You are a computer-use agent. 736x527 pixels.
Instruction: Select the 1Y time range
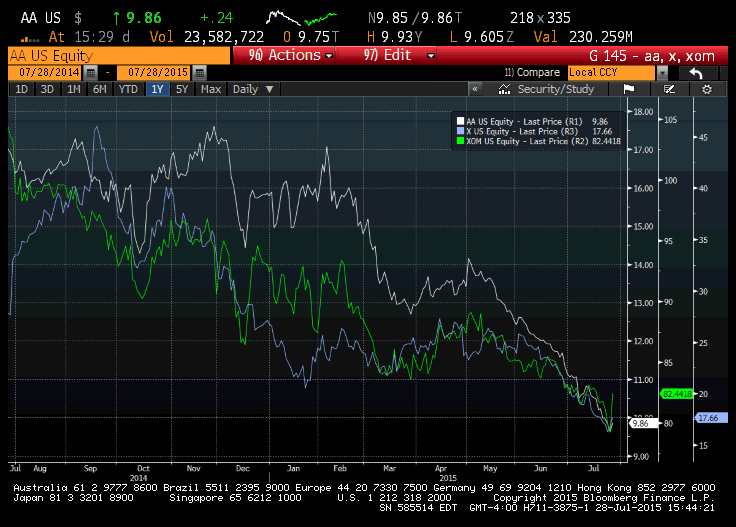[157, 89]
